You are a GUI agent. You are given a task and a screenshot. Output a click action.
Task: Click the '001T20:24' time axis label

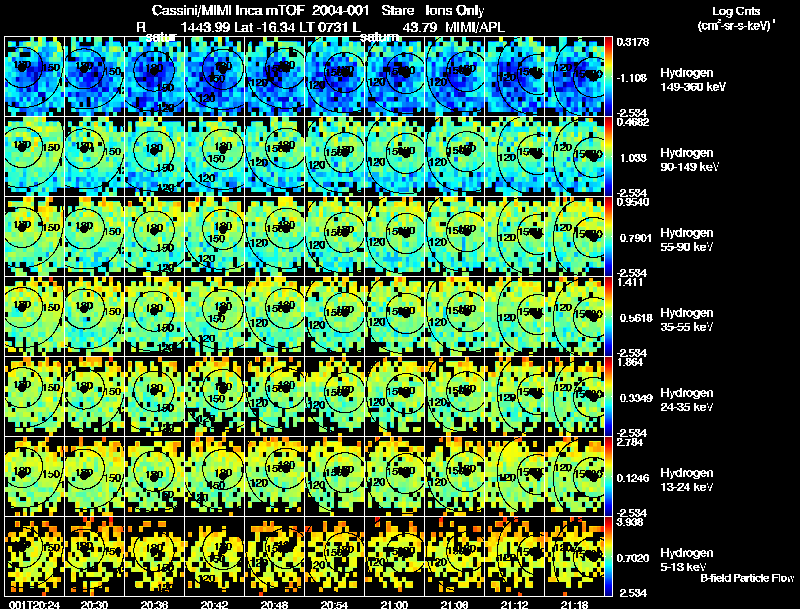pyautogui.click(x=34, y=605)
